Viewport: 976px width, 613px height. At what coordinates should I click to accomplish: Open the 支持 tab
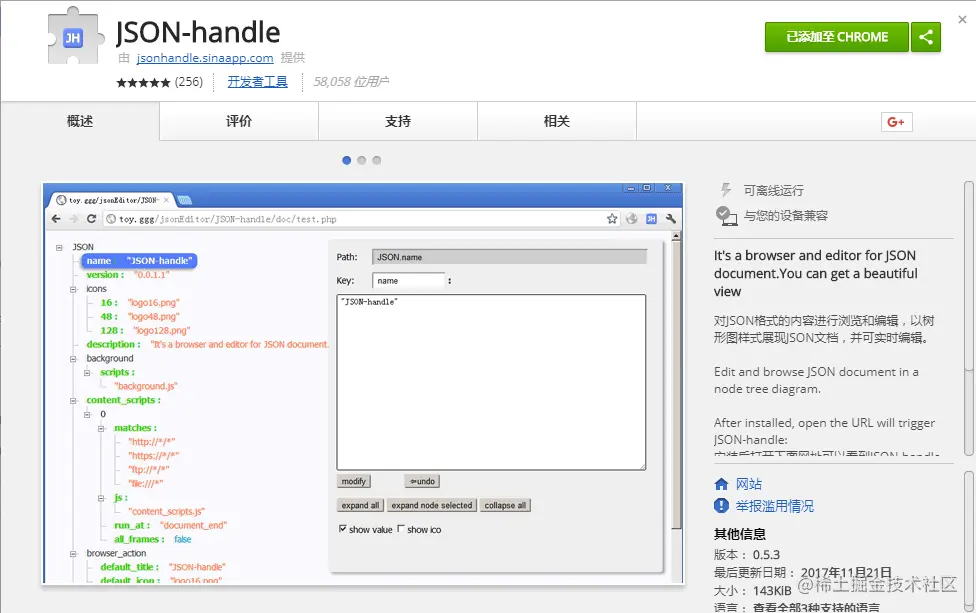pos(398,121)
